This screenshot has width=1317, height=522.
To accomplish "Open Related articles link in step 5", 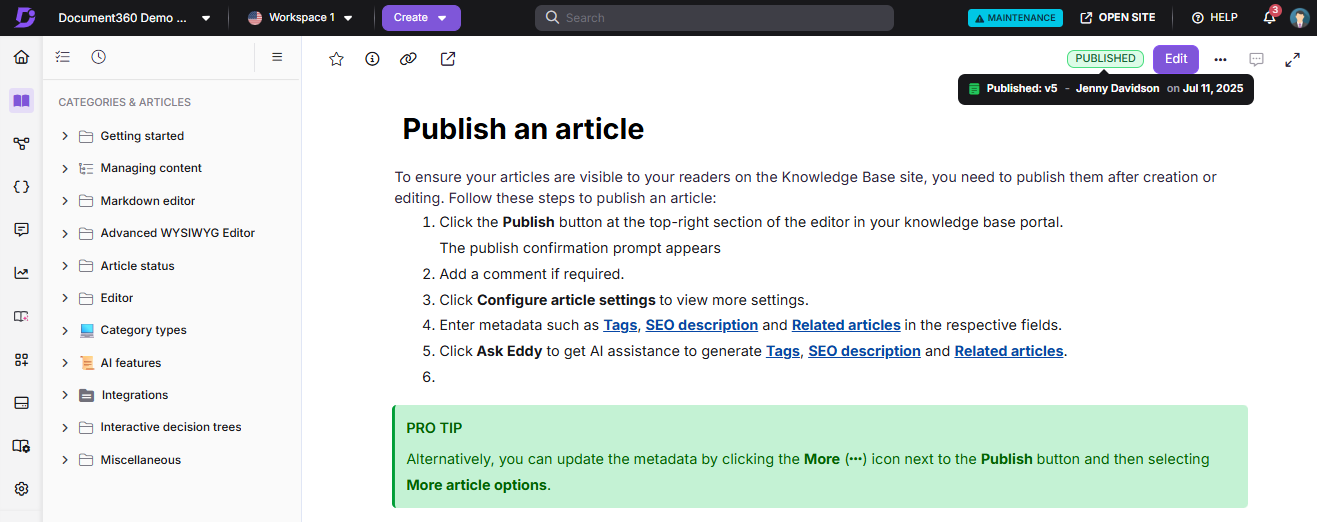I will pos(1009,351).
